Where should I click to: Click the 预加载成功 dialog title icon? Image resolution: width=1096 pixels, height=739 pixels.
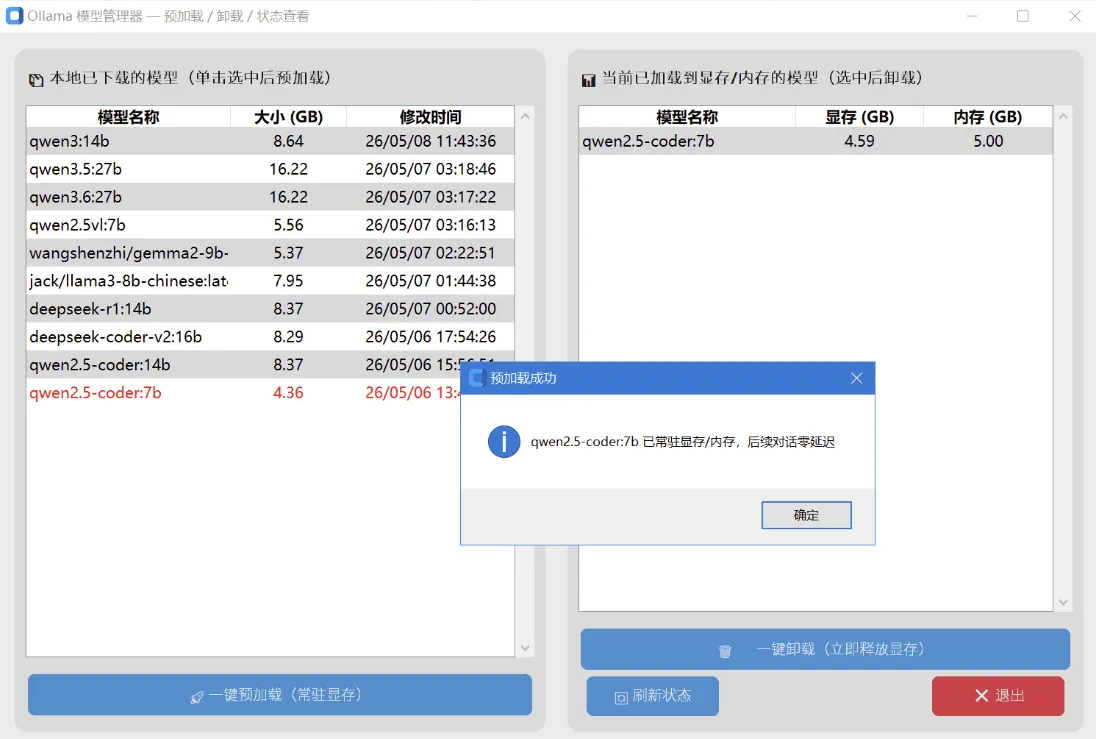coord(477,378)
